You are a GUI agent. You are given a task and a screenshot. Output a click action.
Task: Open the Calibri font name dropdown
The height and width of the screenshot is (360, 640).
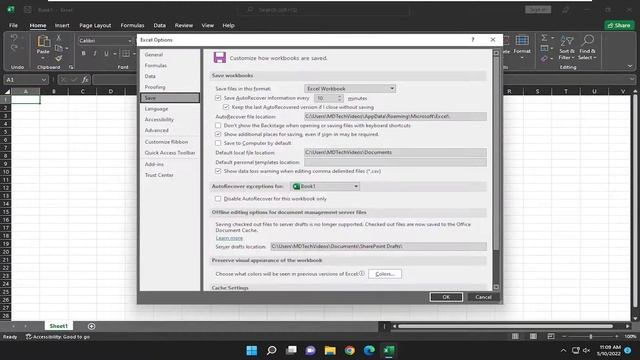130,40
